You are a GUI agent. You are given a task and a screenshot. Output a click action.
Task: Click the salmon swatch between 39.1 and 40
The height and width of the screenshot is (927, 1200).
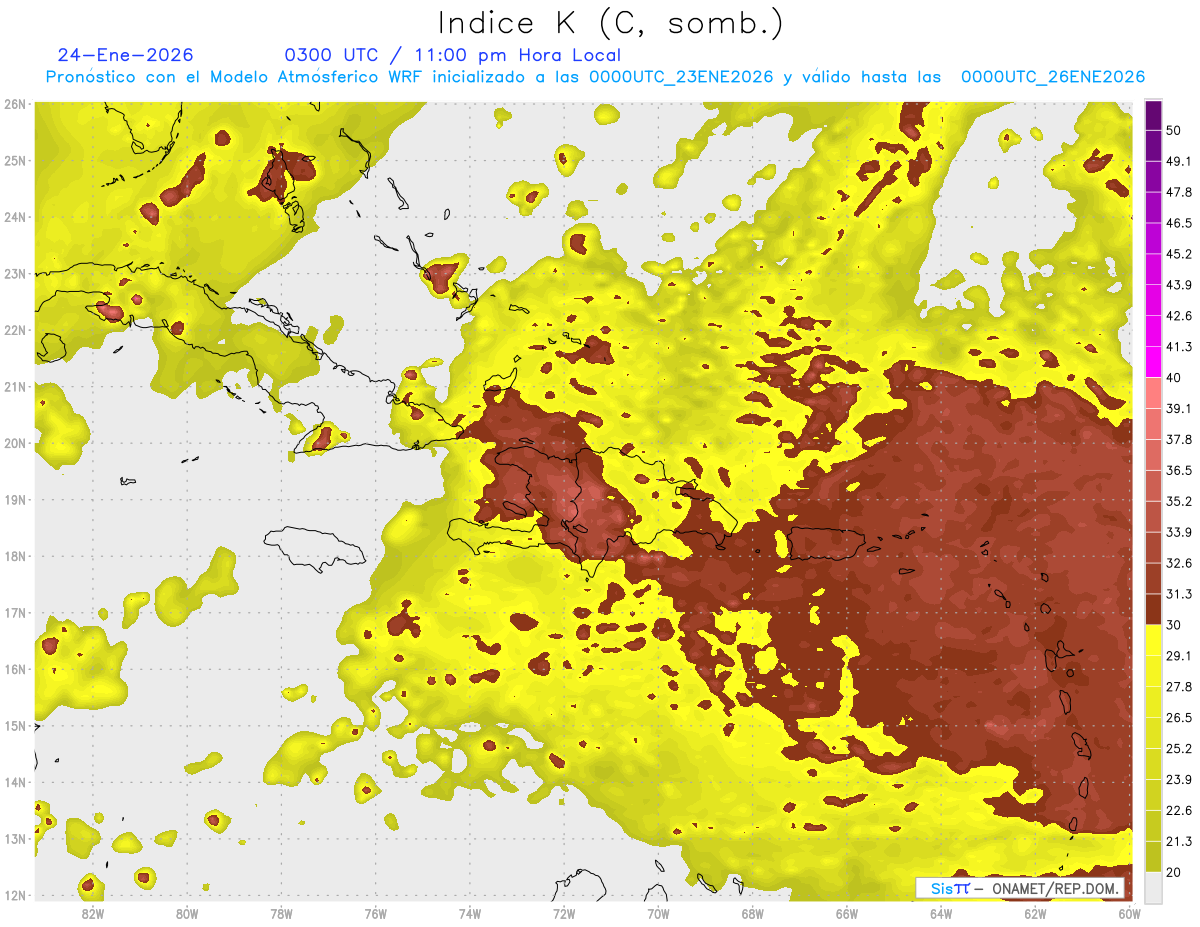point(1154,393)
